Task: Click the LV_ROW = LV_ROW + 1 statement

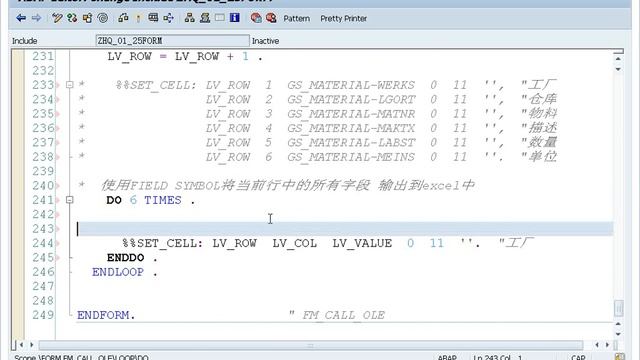Action: (x=185, y=56)
